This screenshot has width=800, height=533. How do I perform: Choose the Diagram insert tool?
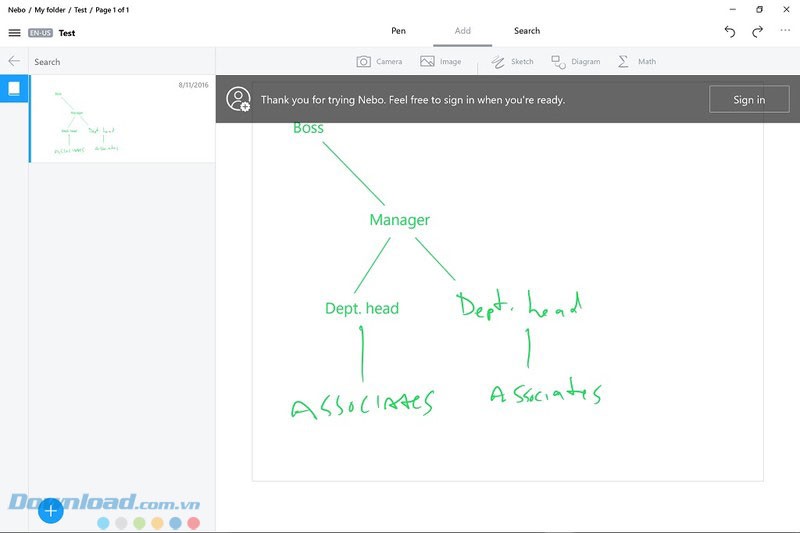pos(559,62)
